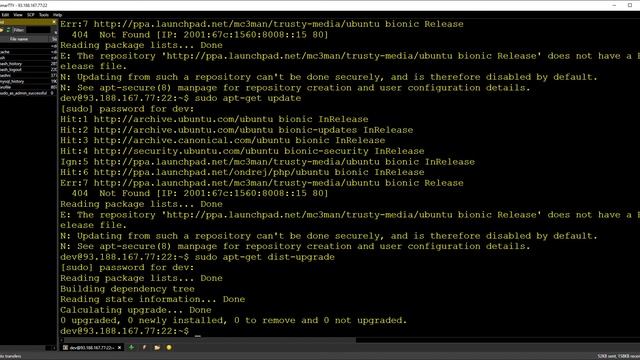Click the 'Calculating upgrade... Done' line

[x=136, y=310]
